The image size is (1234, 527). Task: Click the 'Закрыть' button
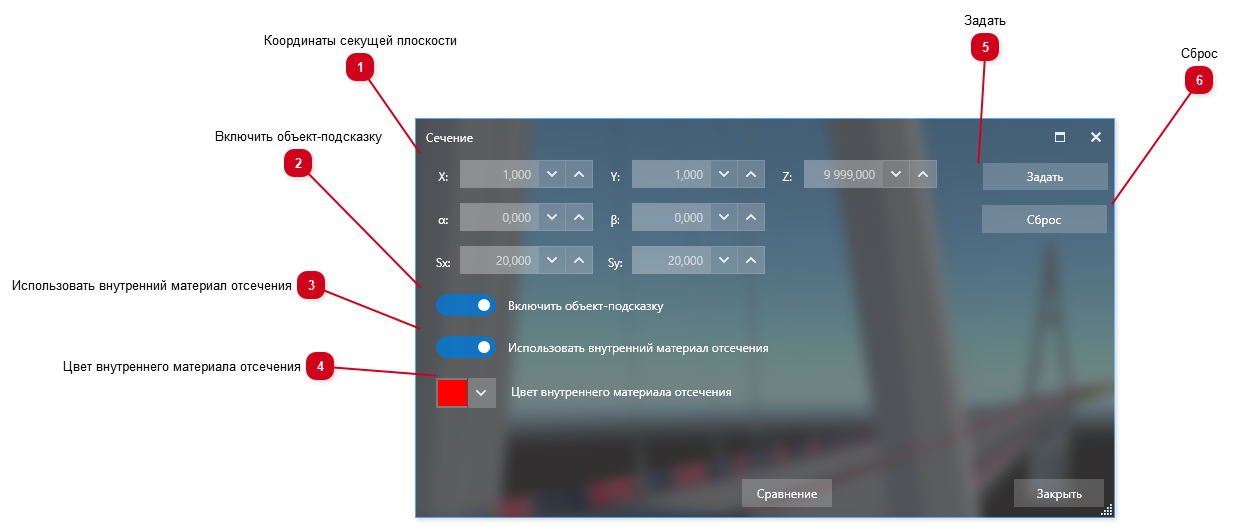pyautogui.click(x=1059, y=494)
